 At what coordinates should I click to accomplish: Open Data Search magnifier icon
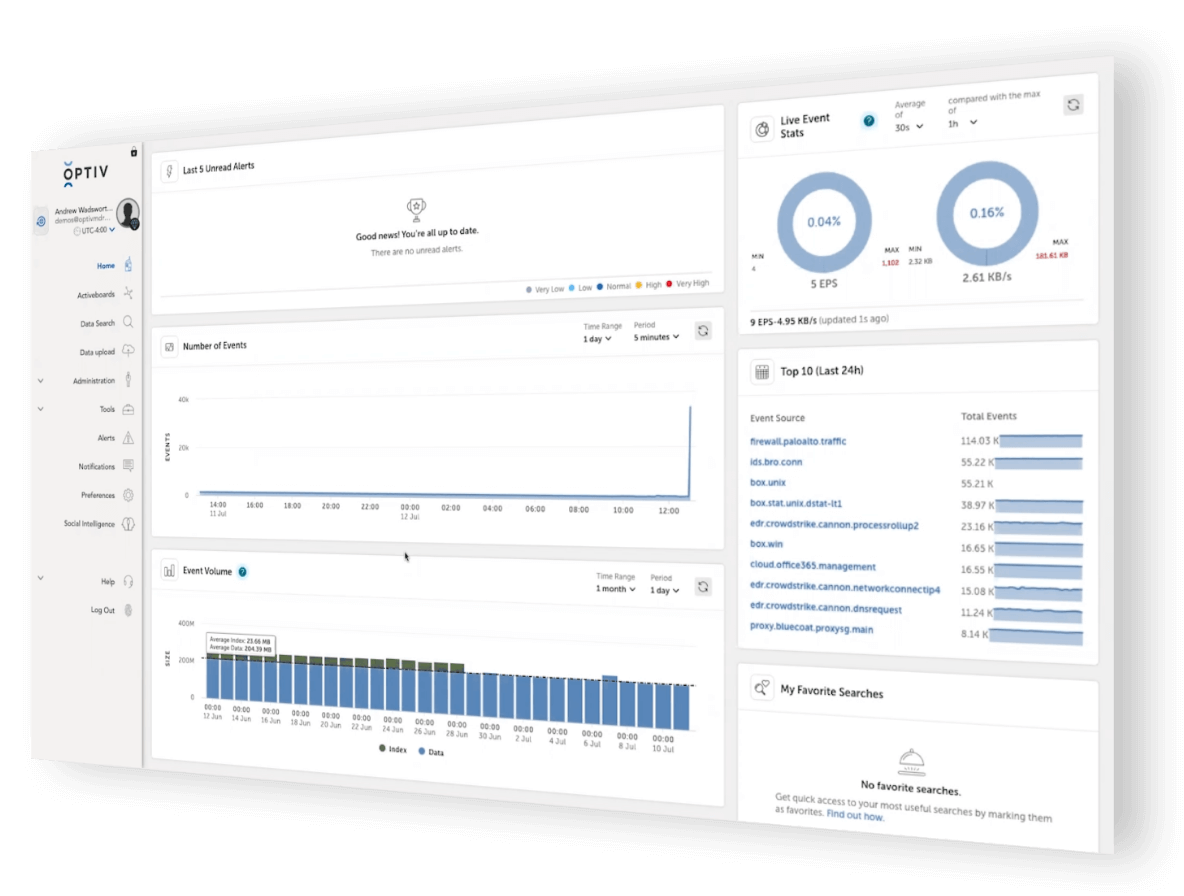(x=128, y=323)
